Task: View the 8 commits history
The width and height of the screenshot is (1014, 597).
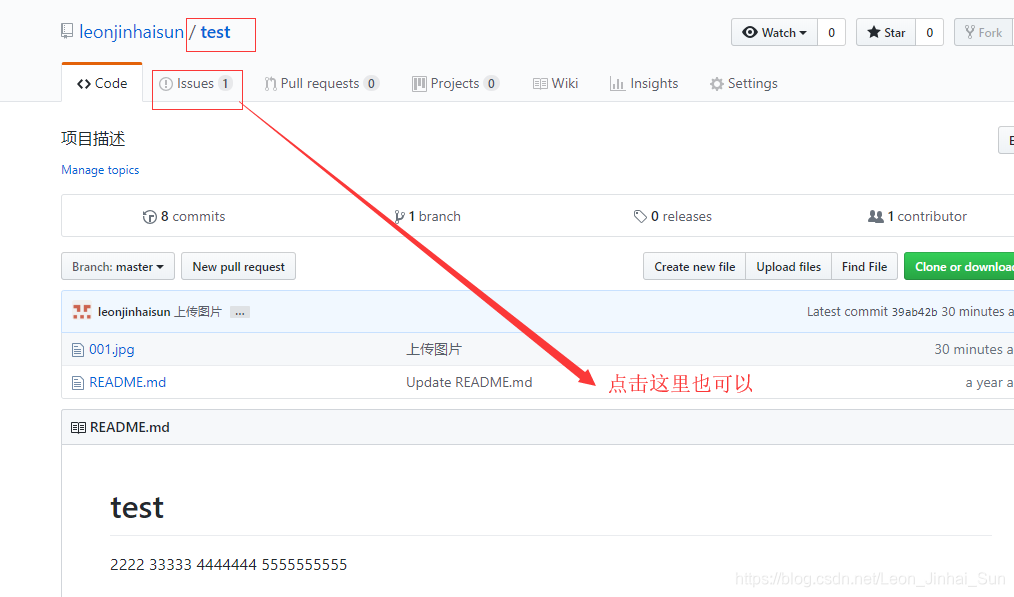Action: [x=184, y=216]
